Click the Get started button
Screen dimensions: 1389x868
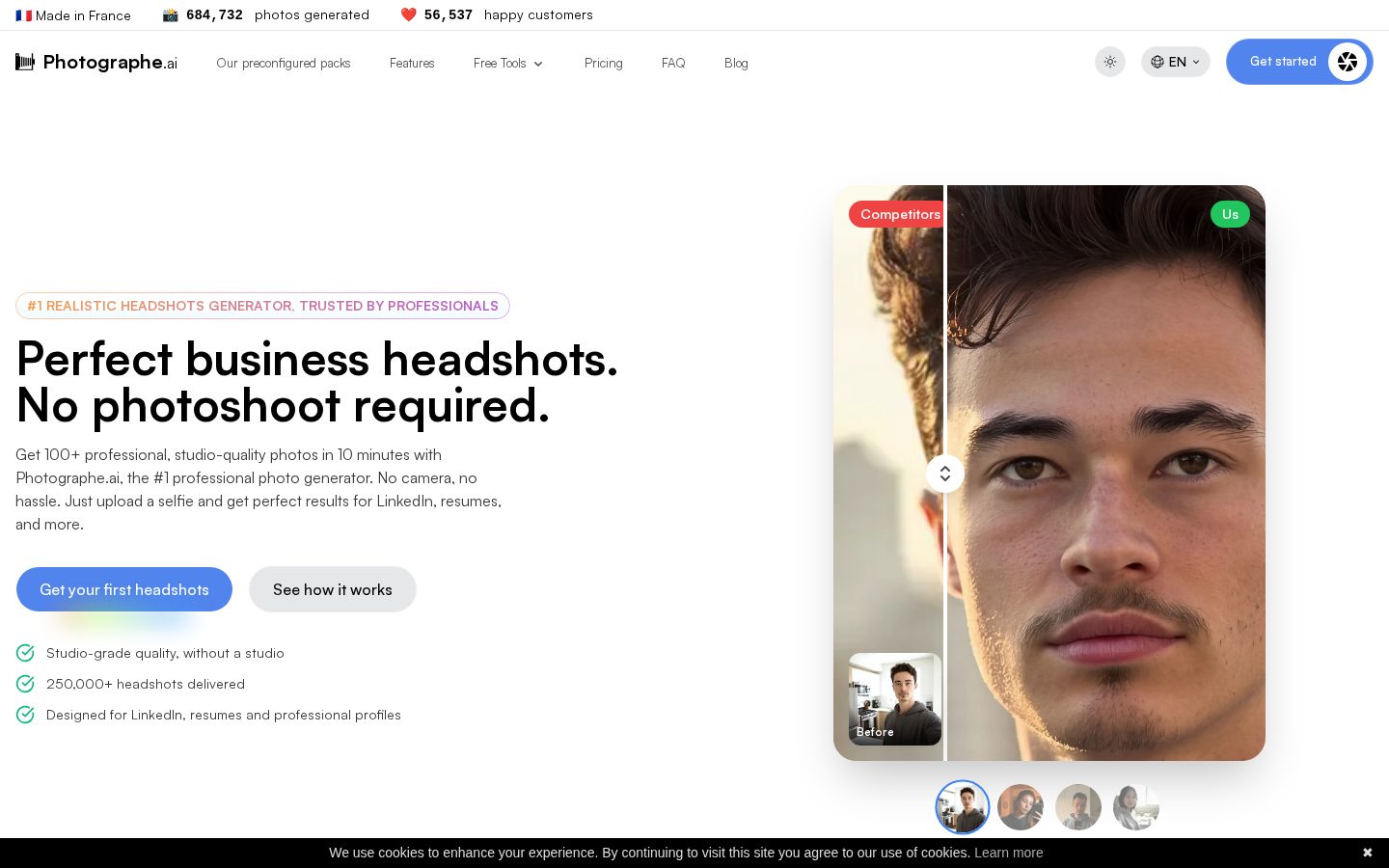point(1299,62)
